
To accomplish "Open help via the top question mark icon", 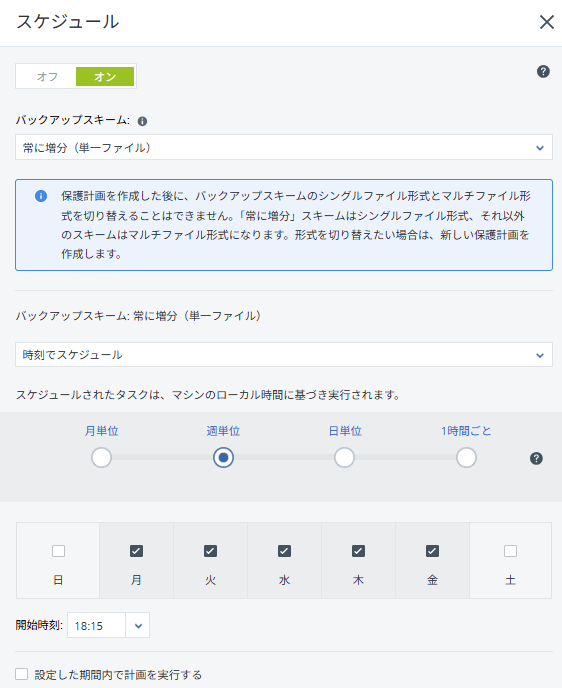I will click(543, 72).
